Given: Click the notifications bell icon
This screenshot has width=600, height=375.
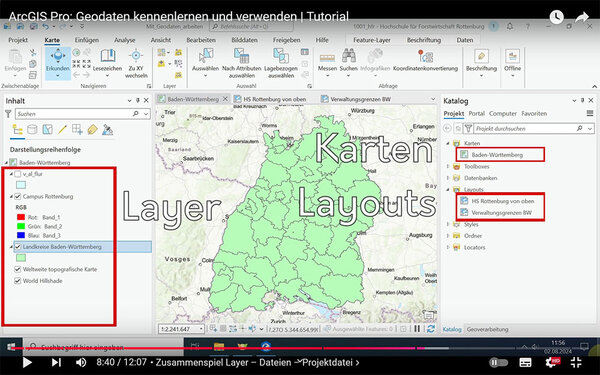Looking at the screenshot, I should point(510,26).
